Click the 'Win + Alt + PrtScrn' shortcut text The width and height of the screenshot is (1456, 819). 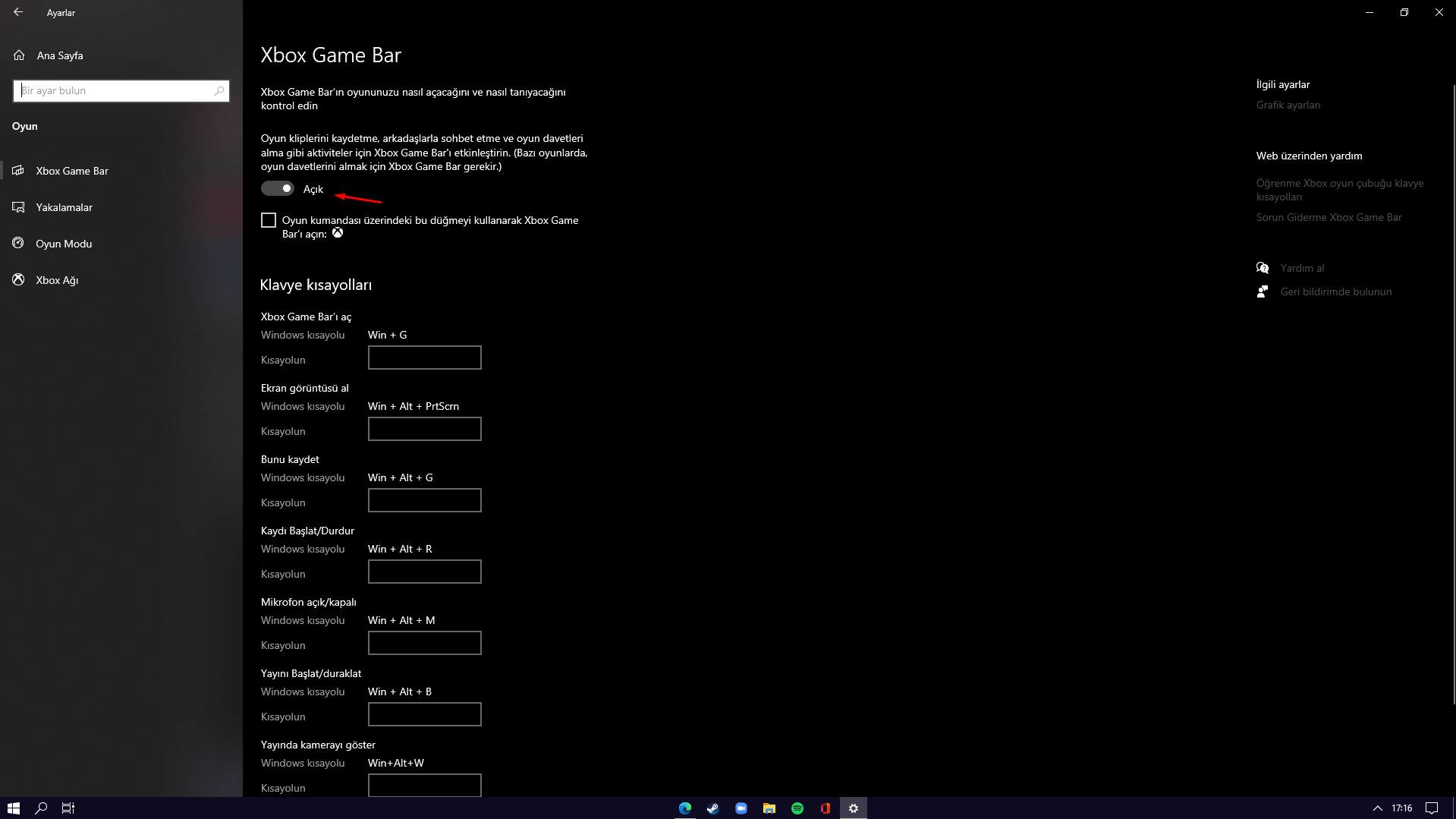414,406
